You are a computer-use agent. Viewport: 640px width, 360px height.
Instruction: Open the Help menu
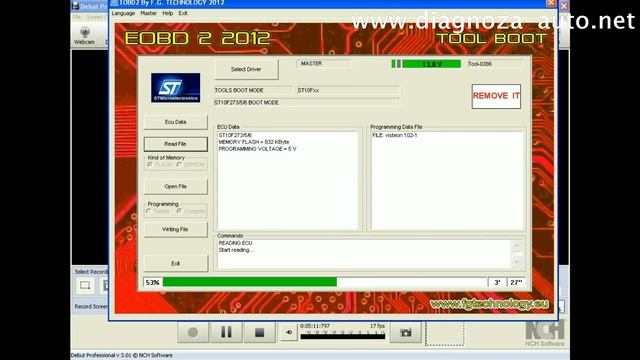click(x=168, y=13)
